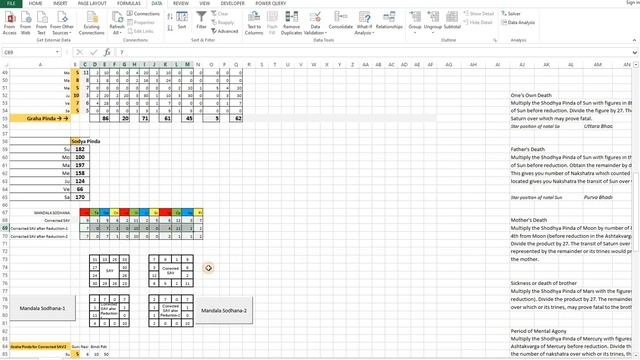This screenshot has width=640, height=360.
Task: Click the Remove Duplicates icon
Action: 291,23
